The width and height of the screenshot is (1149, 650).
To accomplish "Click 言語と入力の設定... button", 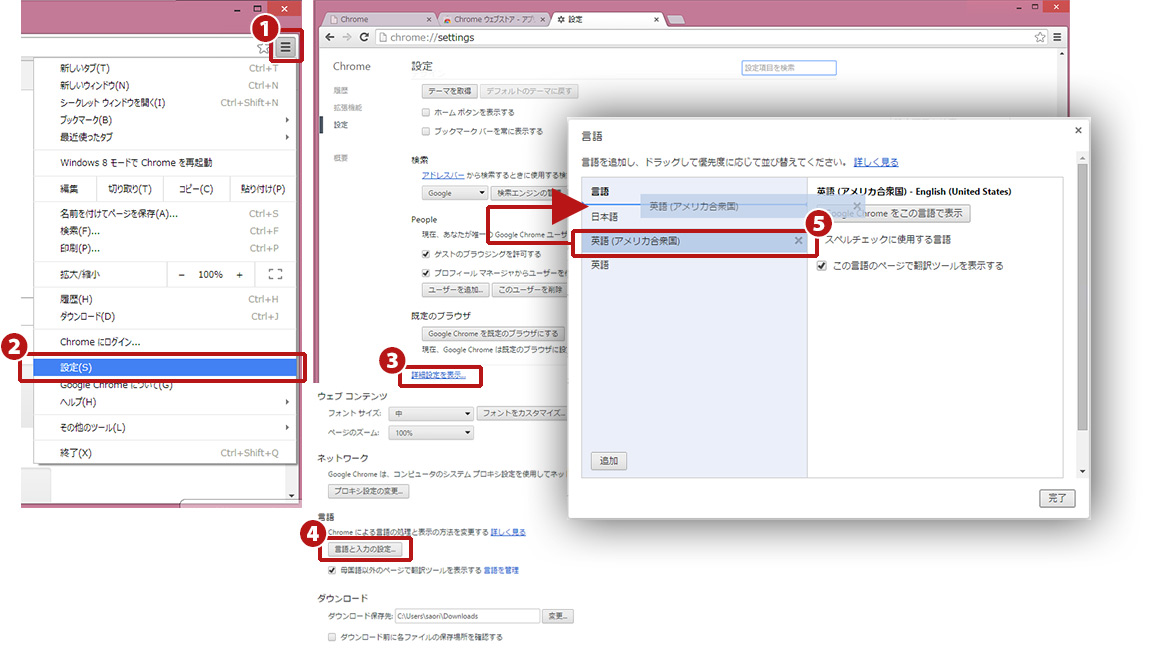I will click(x=365, y=549).
